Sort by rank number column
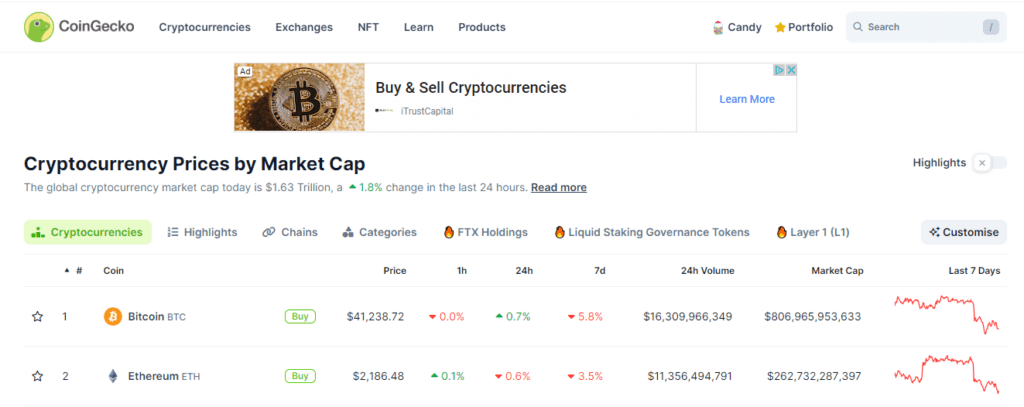Screen dimensions: 1024x407 (x=76, y=270)
